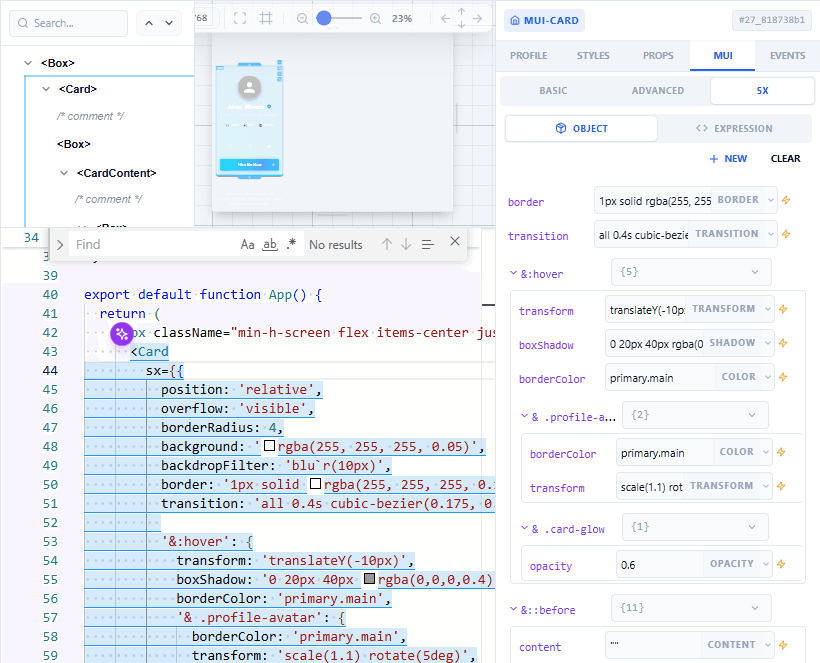Click the CLEAR button
Image resolution: width=820 pixels, height=663 pixels.
point(785,158)
